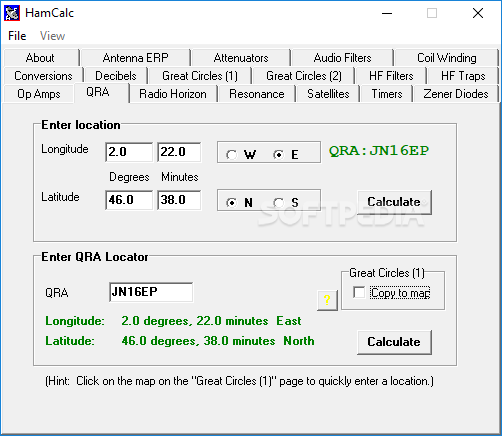Select the Zener Diodes tab
Viewport: 502px width, 436px height.
[456, 94]
